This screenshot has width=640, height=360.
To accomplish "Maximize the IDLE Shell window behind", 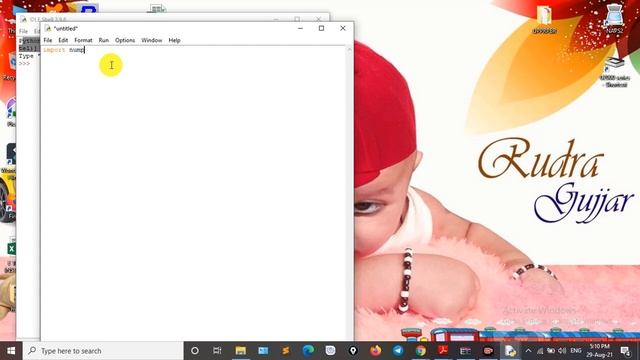I will [x=297, y=19].
